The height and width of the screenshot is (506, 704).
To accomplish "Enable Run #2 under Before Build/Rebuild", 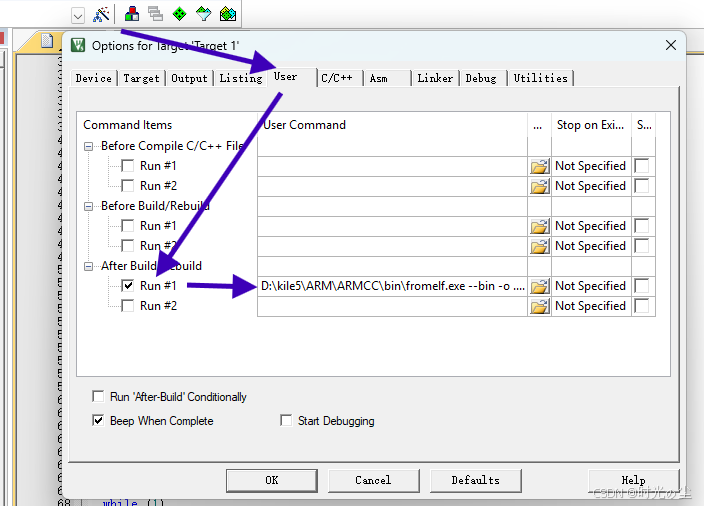I will tap(128, 246).
